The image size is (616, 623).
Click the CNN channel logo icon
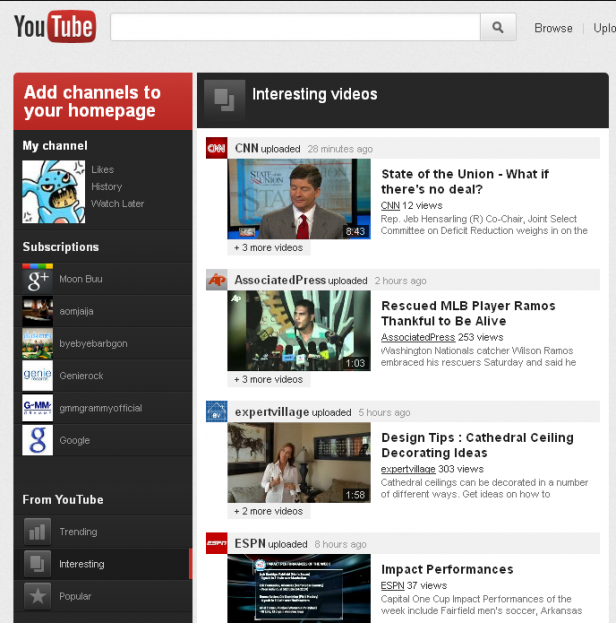pyautogui.click(x=216, y=148)
